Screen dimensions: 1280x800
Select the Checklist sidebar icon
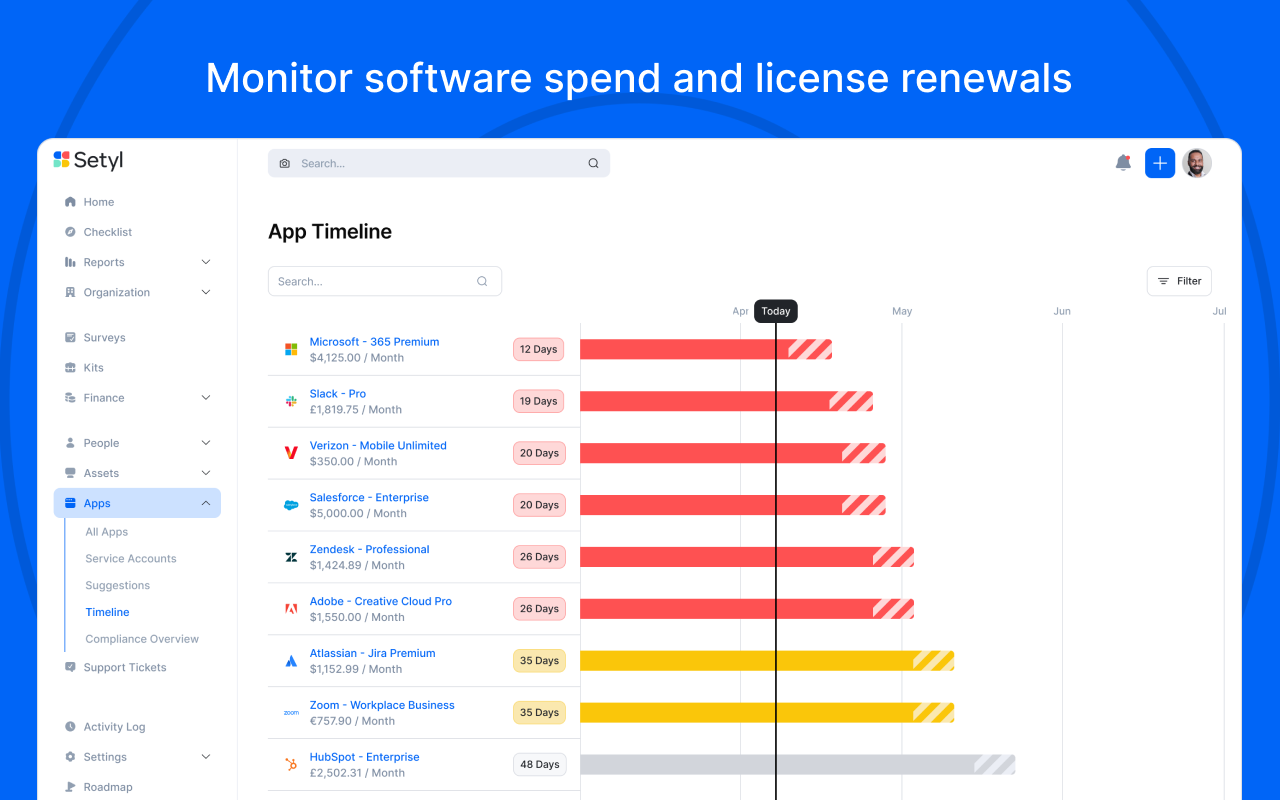pos(70,231)
